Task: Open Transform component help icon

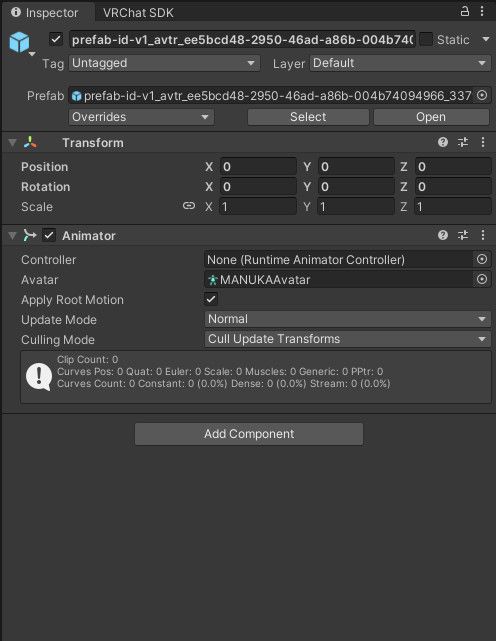Action: pyautogui.click(x=443, y=142)
